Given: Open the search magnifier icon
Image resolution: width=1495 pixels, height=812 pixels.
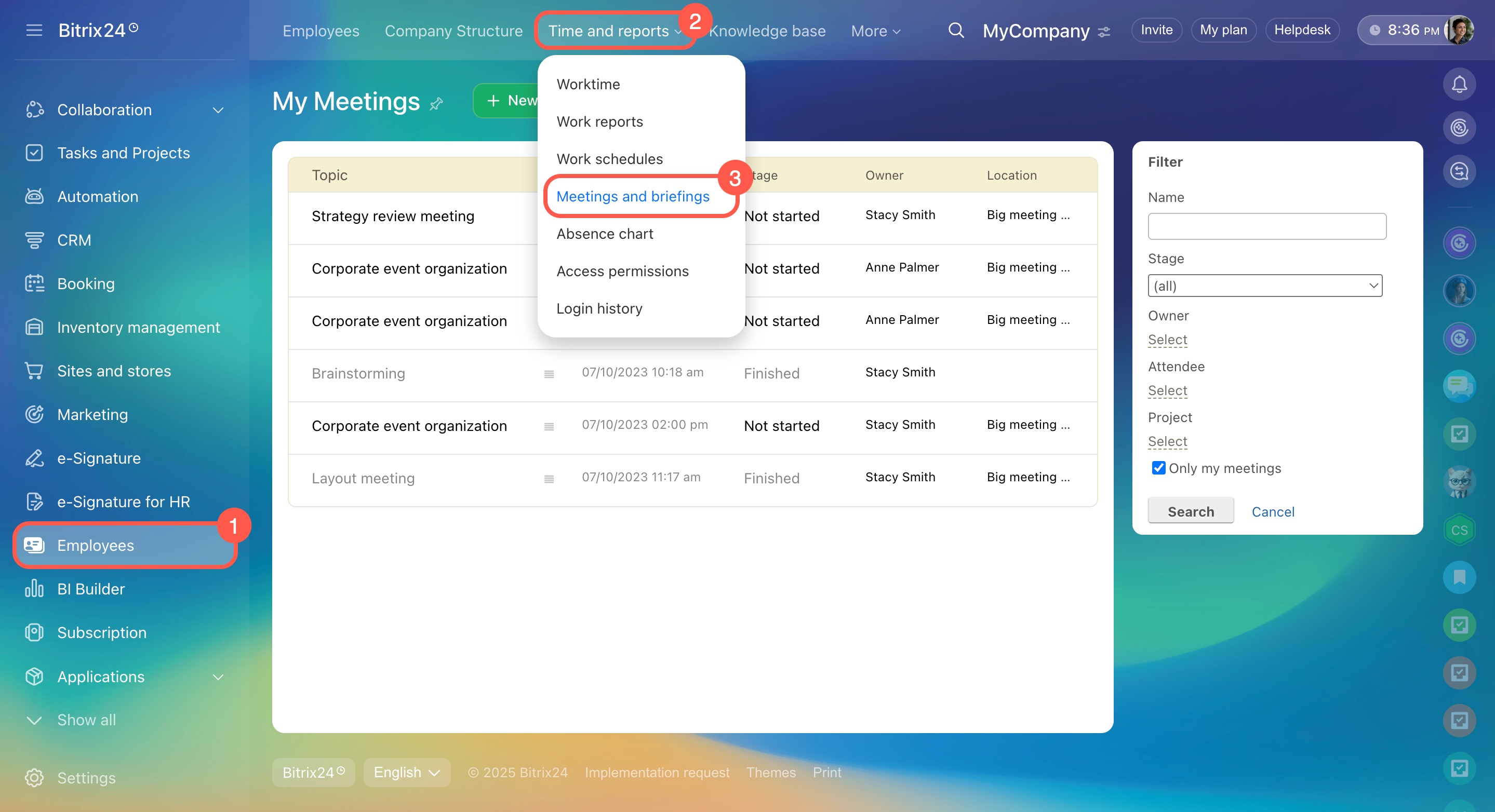Looking at the screenshot, I should (x=955, y=30).
